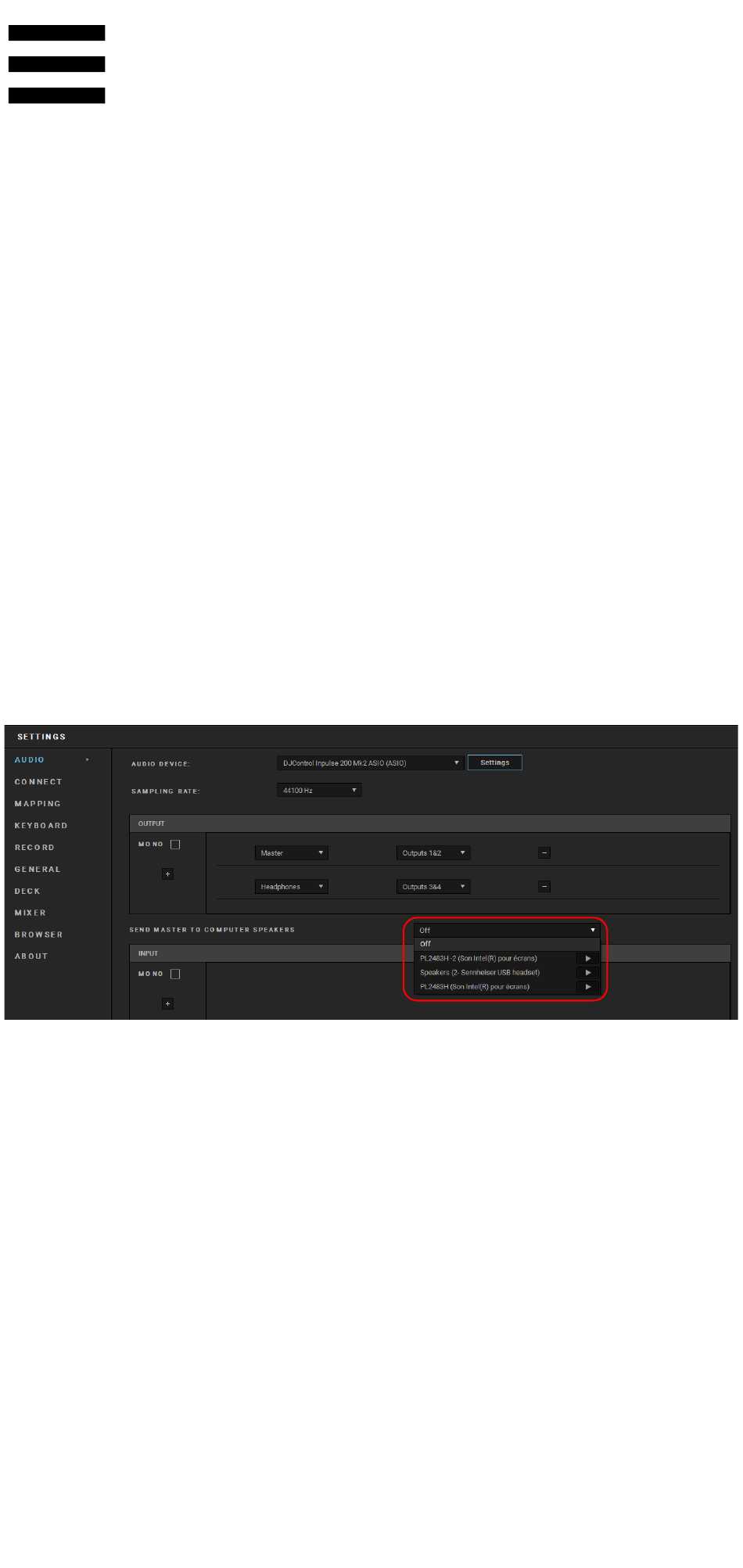The height and width of the screenshot is (1568, 743).
Task: Enable the Input Mono checkbox
Action: point(175,974)
